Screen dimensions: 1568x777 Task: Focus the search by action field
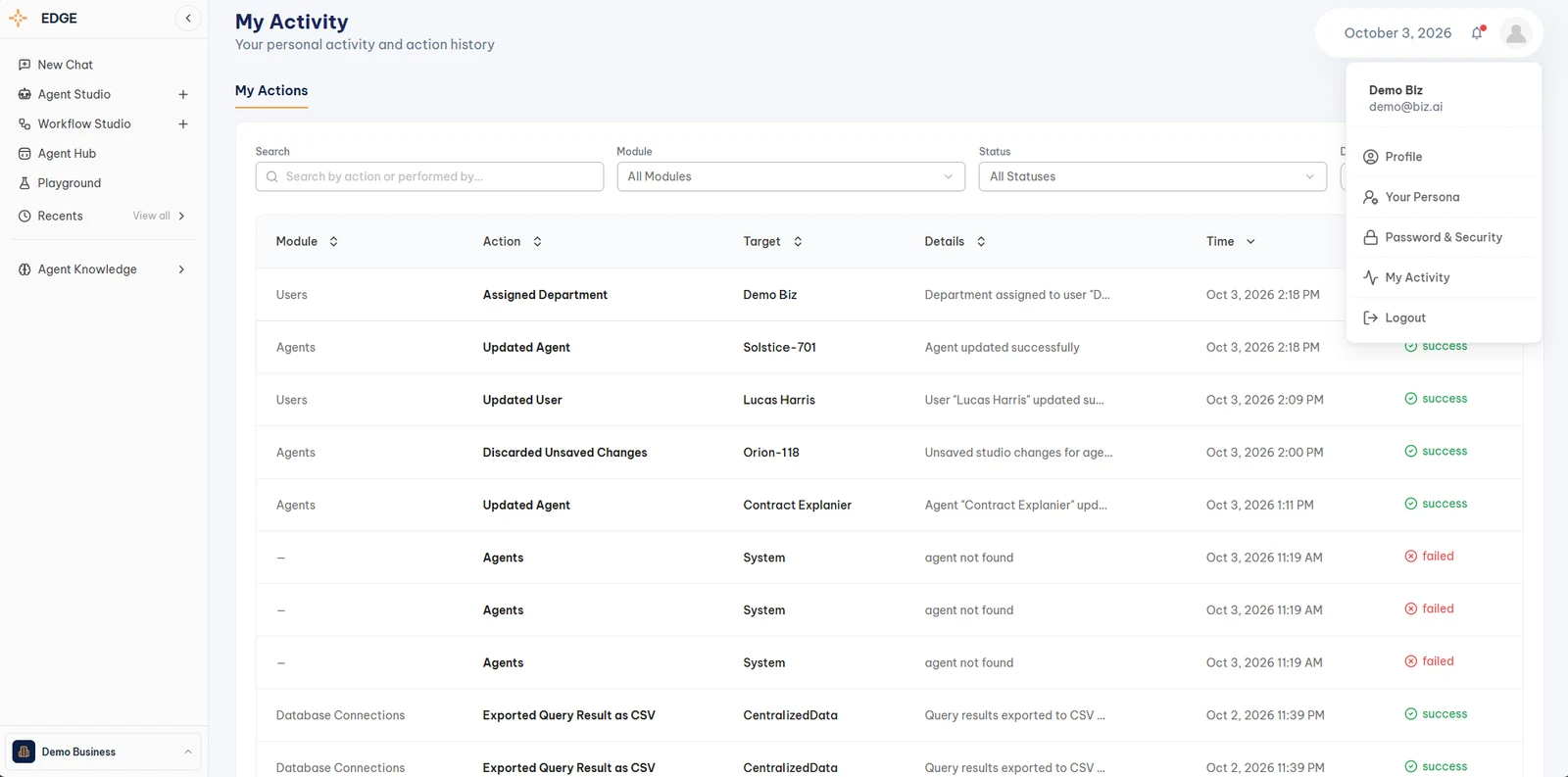429,176
